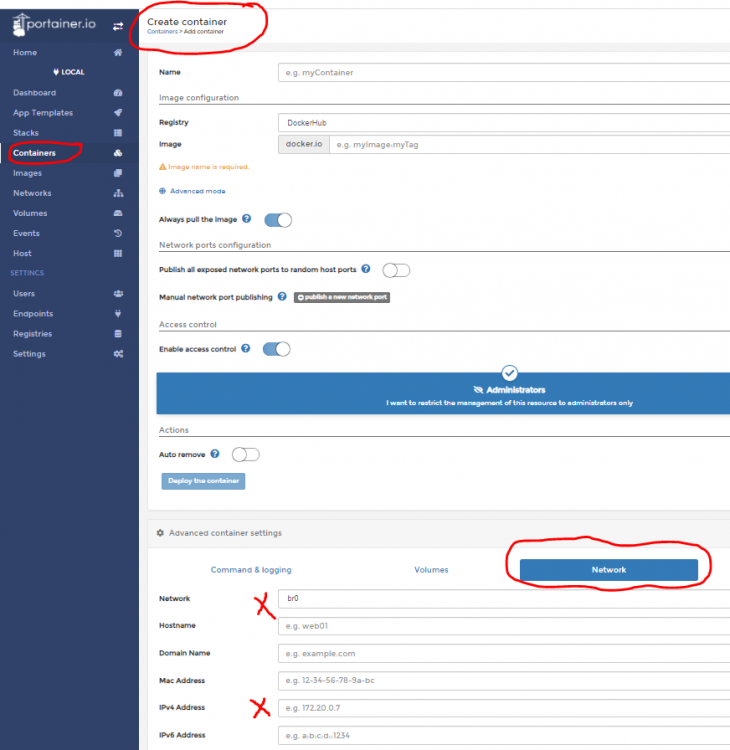Click help icon beside Auto remove

click(x=215, y=454)
